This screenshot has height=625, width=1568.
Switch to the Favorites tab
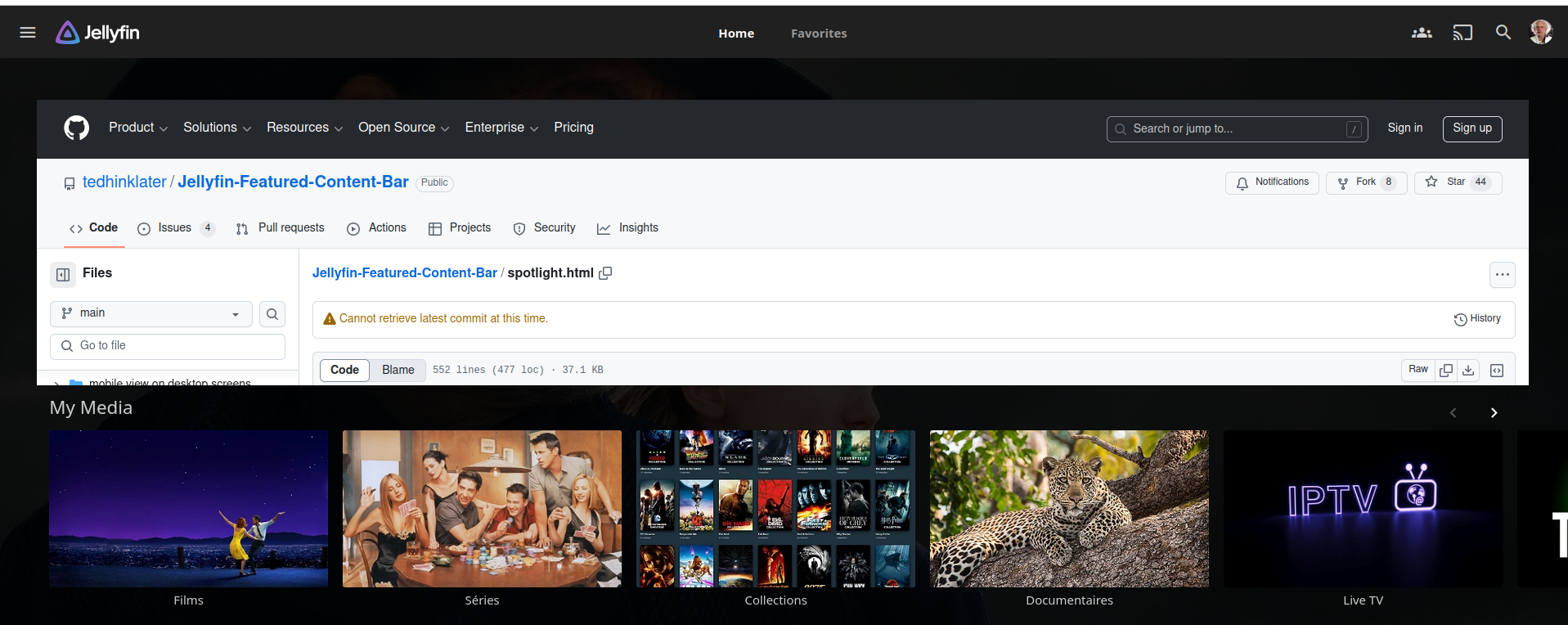point(819,34)
